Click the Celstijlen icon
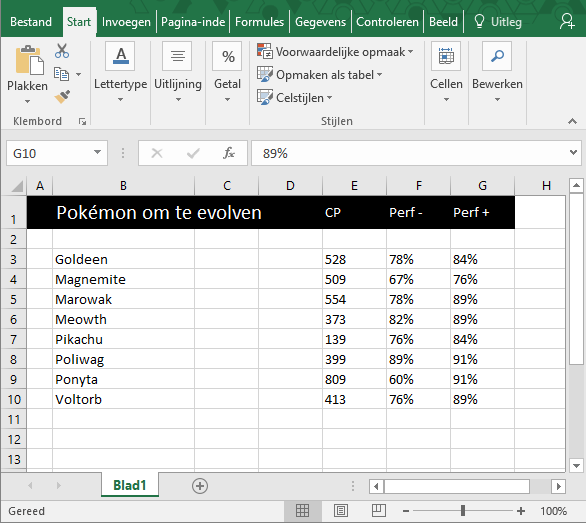Screen dimensions: 586x523 click(265, 97)
